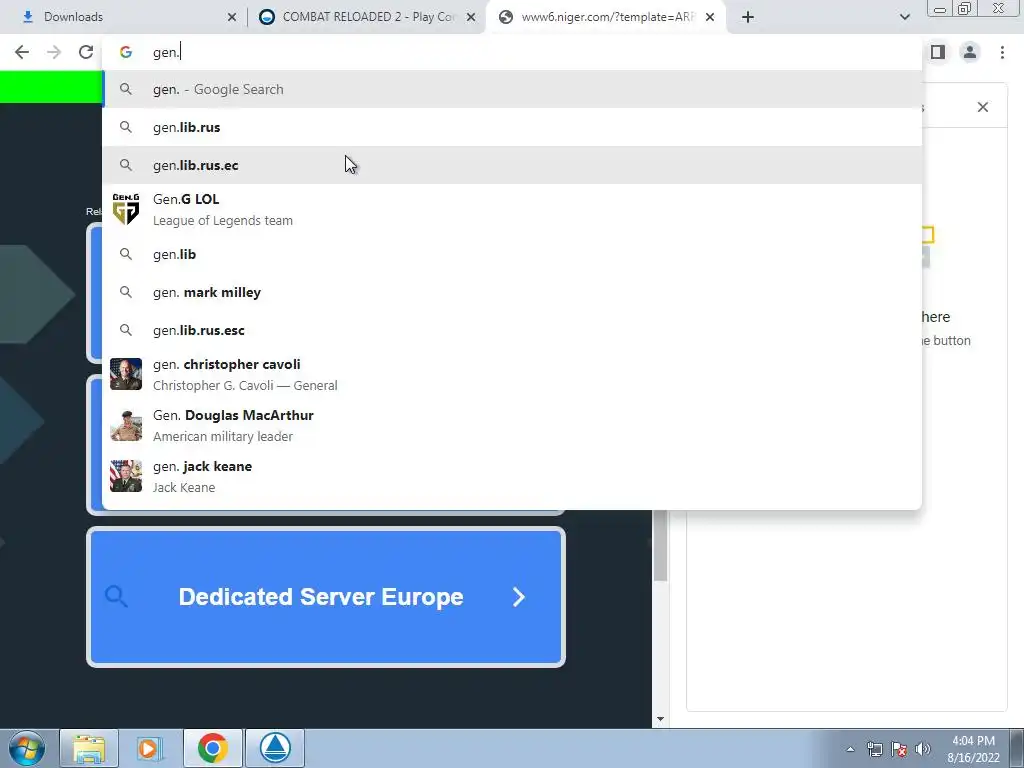Pick the 'gen. christopher cavoli' suggestion
This screenshot has width=1024, height=768.
pos(512,374)
